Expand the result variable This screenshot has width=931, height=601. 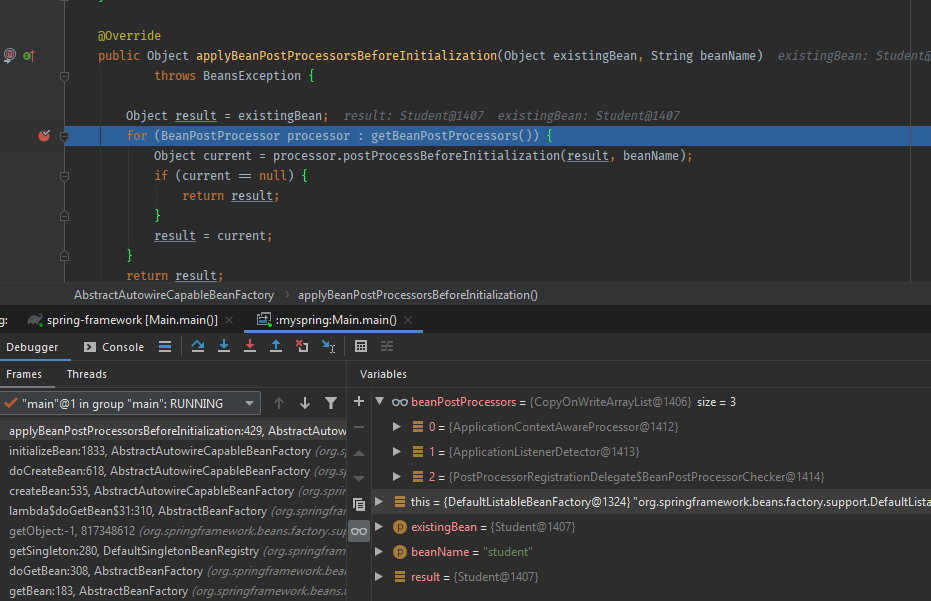click(x=379, y=577)
